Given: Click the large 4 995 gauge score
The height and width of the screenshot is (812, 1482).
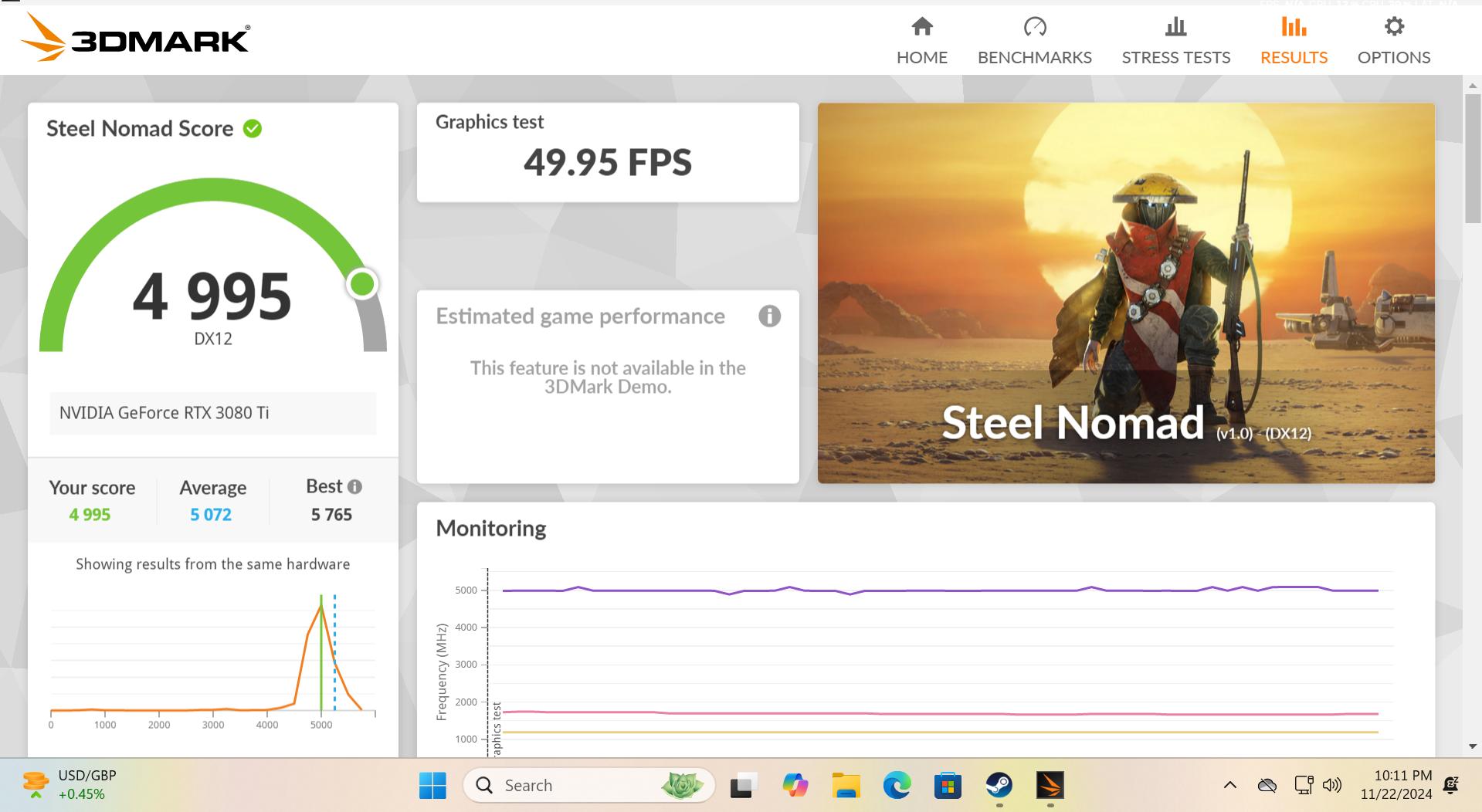Looking at the screenshot, I should (x=212, y=296).
